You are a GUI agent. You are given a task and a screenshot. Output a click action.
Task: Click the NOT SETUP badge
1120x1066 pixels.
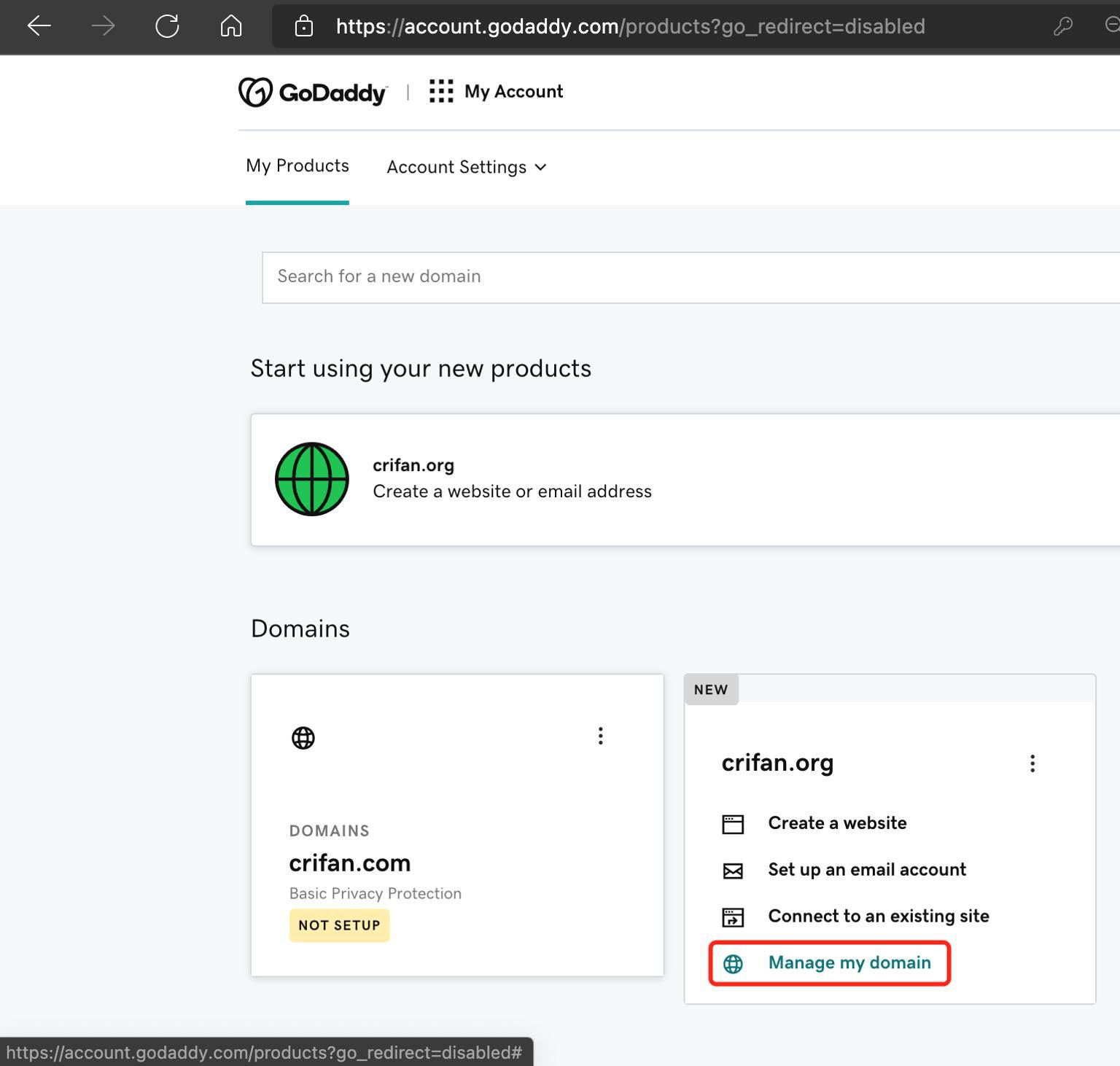(339, 925)
